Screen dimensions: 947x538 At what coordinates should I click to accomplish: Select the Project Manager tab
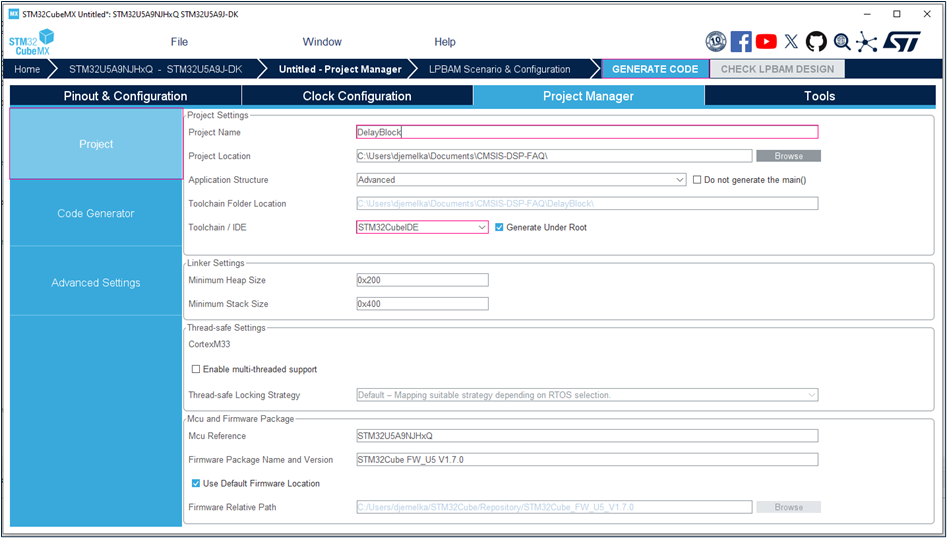(x=588, y=96)
